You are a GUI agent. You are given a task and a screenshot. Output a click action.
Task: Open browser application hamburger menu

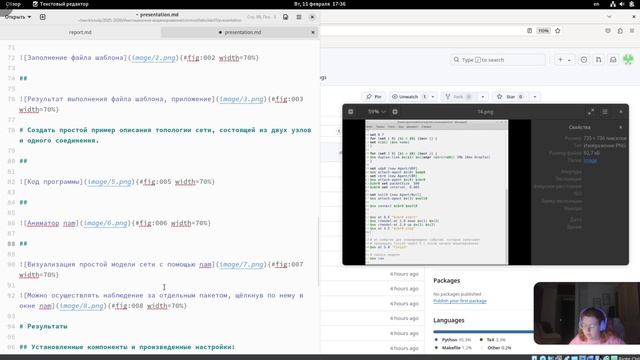(x=632, y=31)
